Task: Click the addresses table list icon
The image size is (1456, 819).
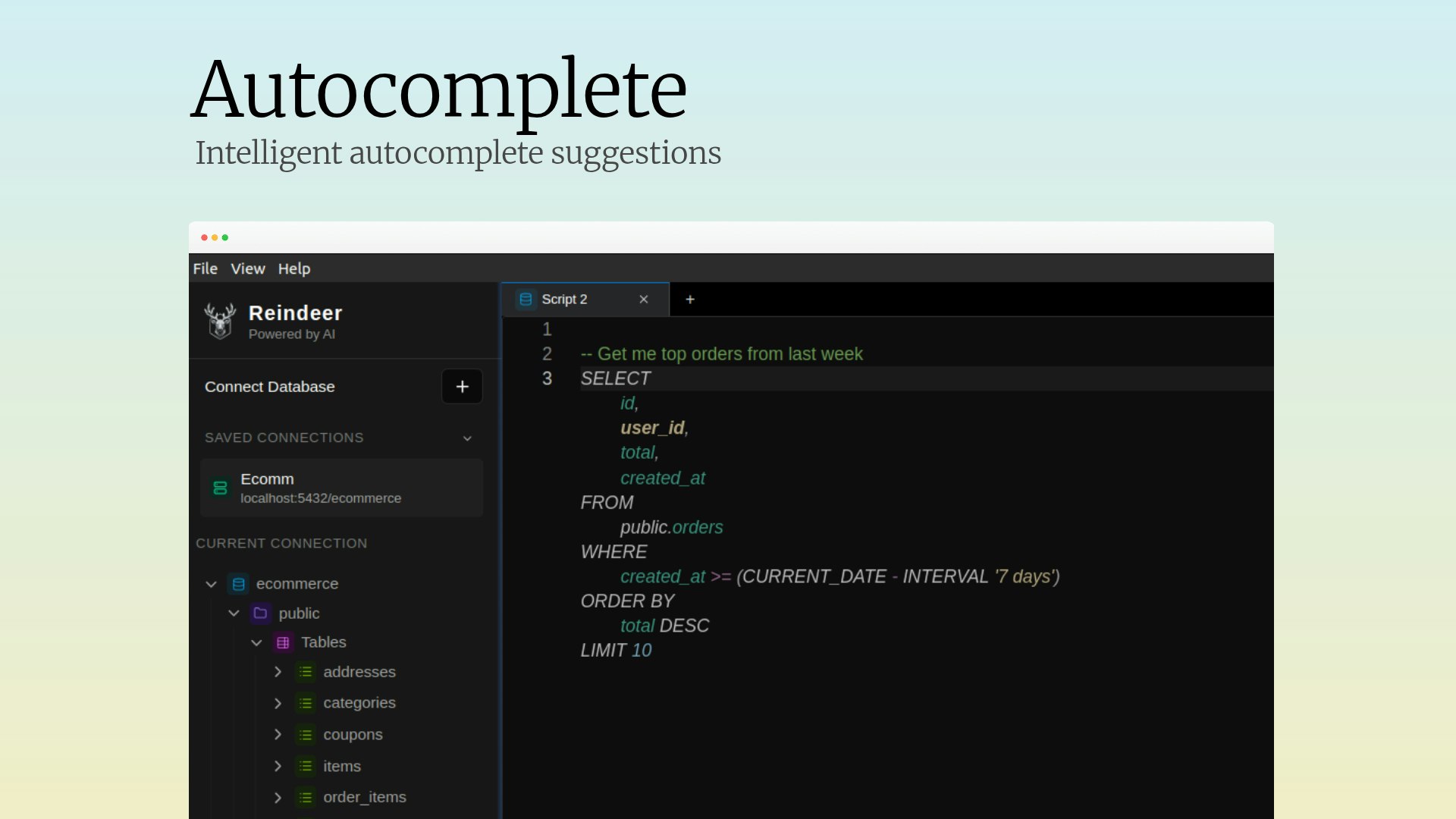Action: click(305, 672)
